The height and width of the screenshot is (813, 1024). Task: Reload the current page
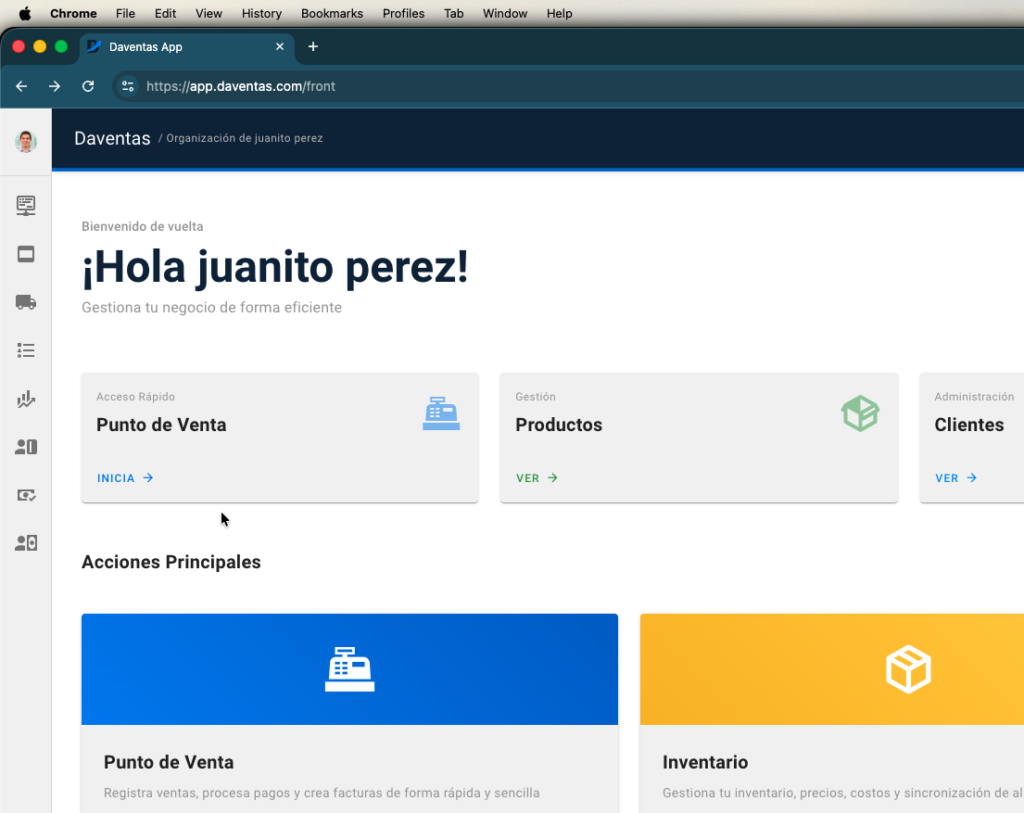coord(88,86)
